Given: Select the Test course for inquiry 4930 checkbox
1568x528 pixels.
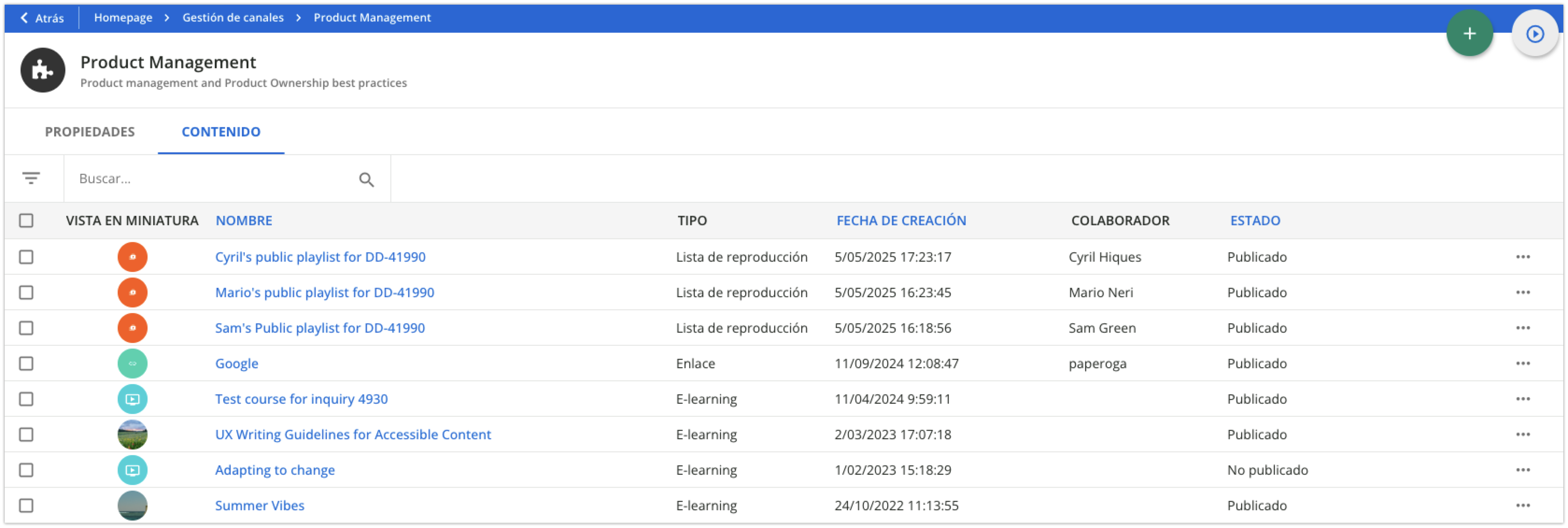Looking at the screenshot, I should tap(26, 399).
